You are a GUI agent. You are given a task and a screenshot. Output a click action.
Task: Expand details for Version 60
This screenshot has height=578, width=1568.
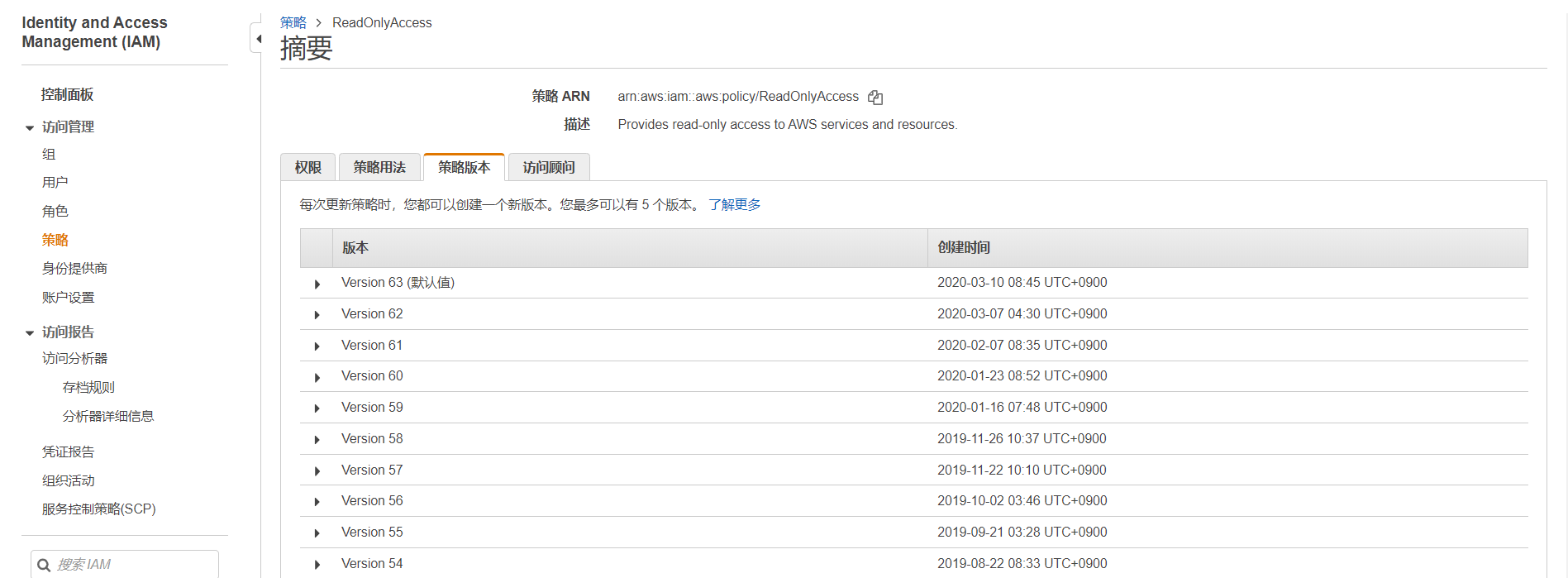[x=317, y=377]
